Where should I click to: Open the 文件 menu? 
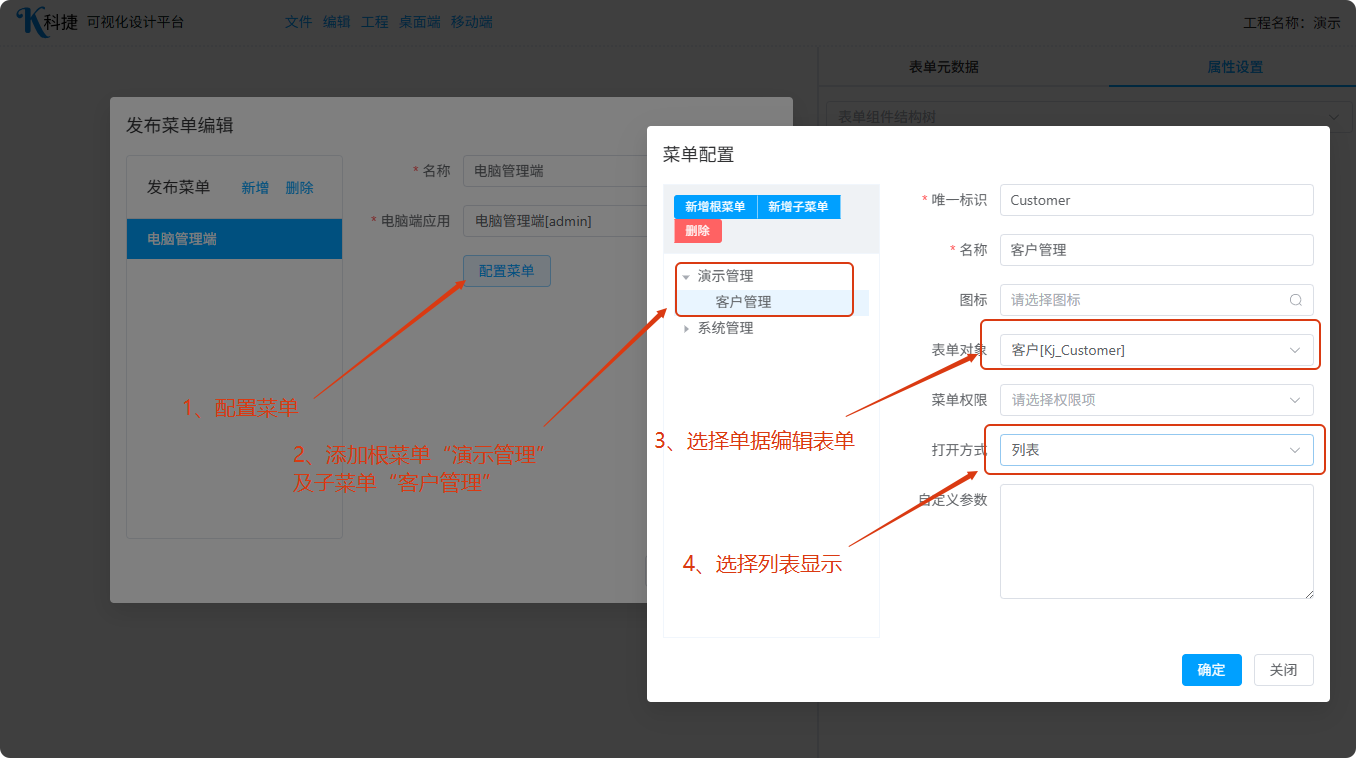pyautogui.click(x=298, y=22)
